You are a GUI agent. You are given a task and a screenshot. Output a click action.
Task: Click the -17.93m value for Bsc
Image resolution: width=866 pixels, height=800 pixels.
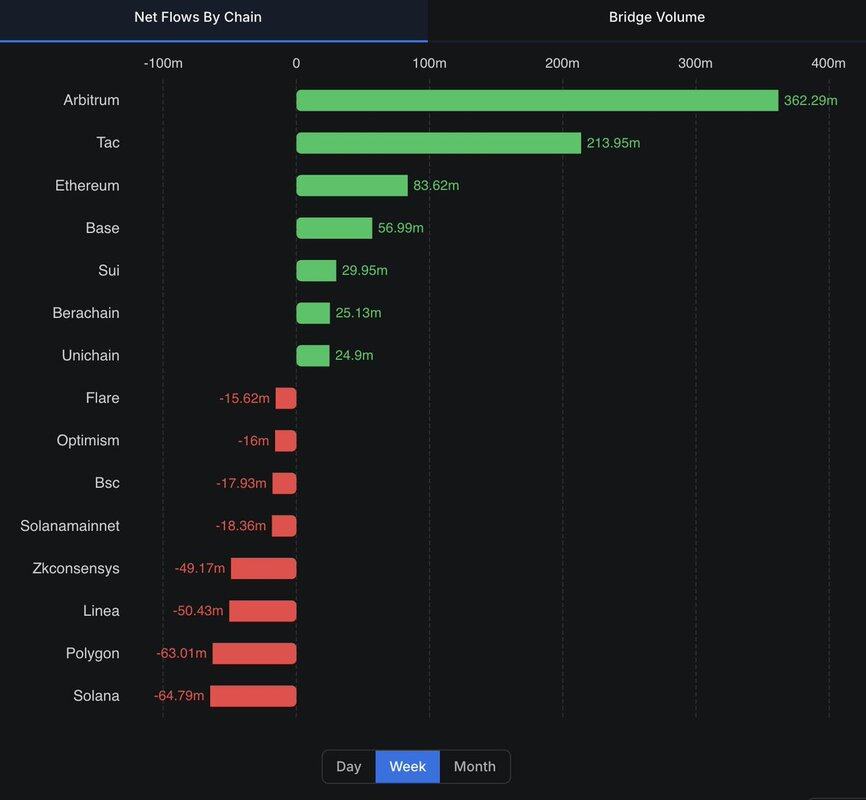241,483
